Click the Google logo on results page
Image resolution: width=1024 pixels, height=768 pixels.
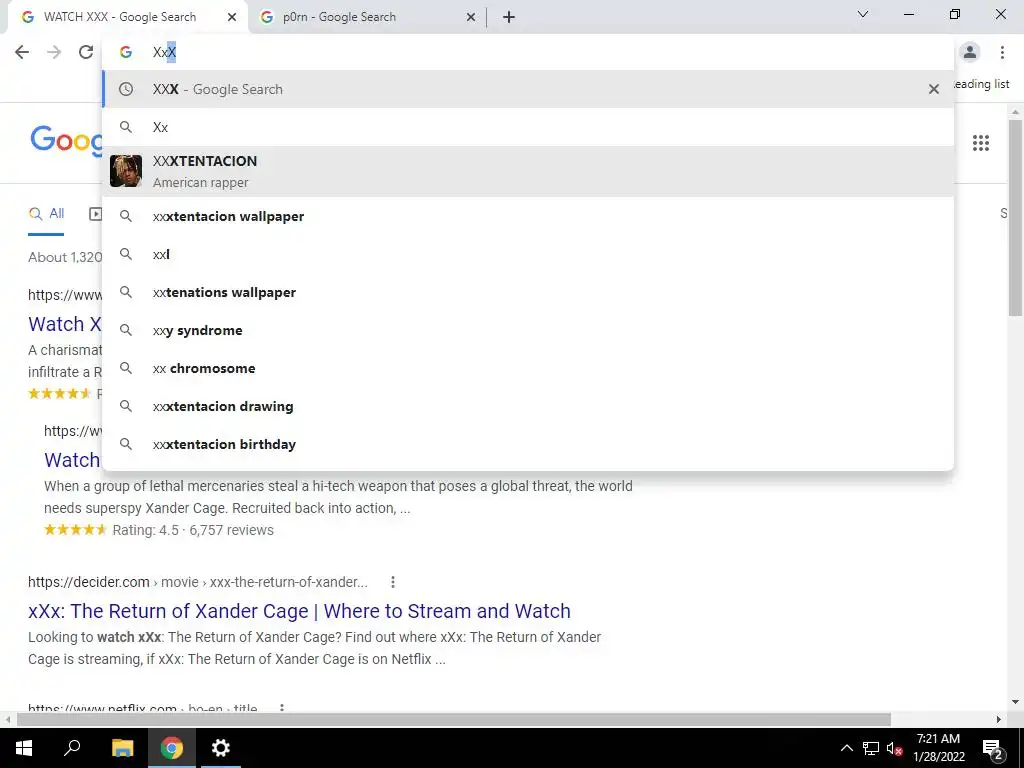click(67, 139)
